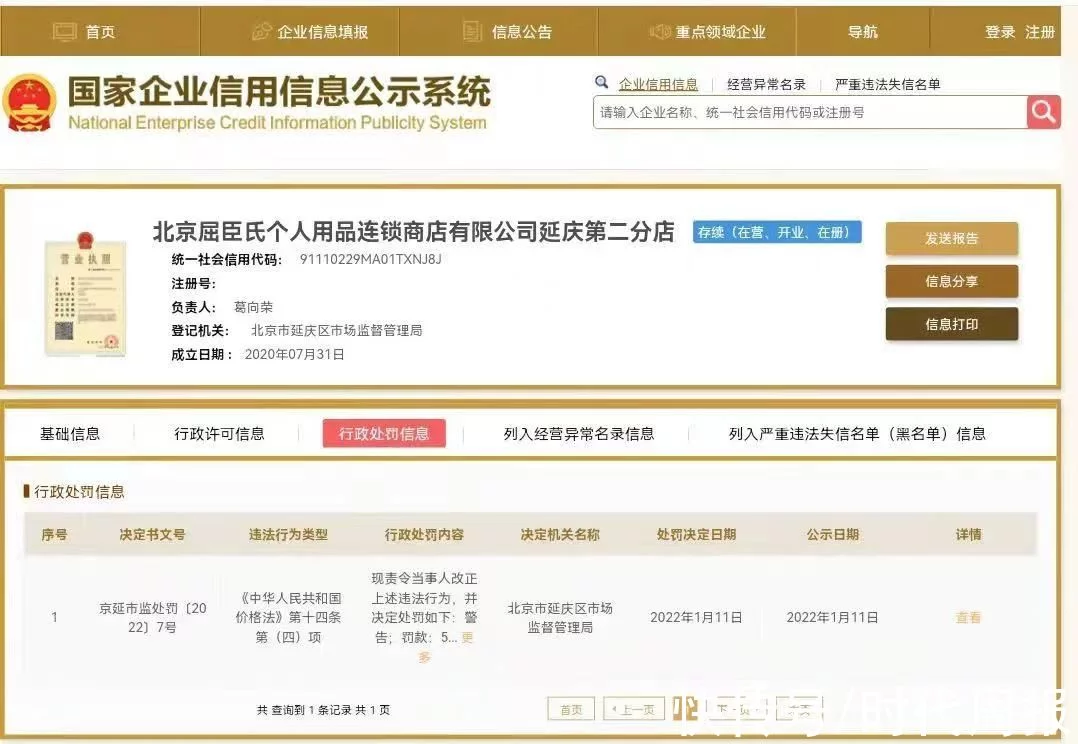Click the national emblem logo

pyautogui.click(x=30, y=103)
